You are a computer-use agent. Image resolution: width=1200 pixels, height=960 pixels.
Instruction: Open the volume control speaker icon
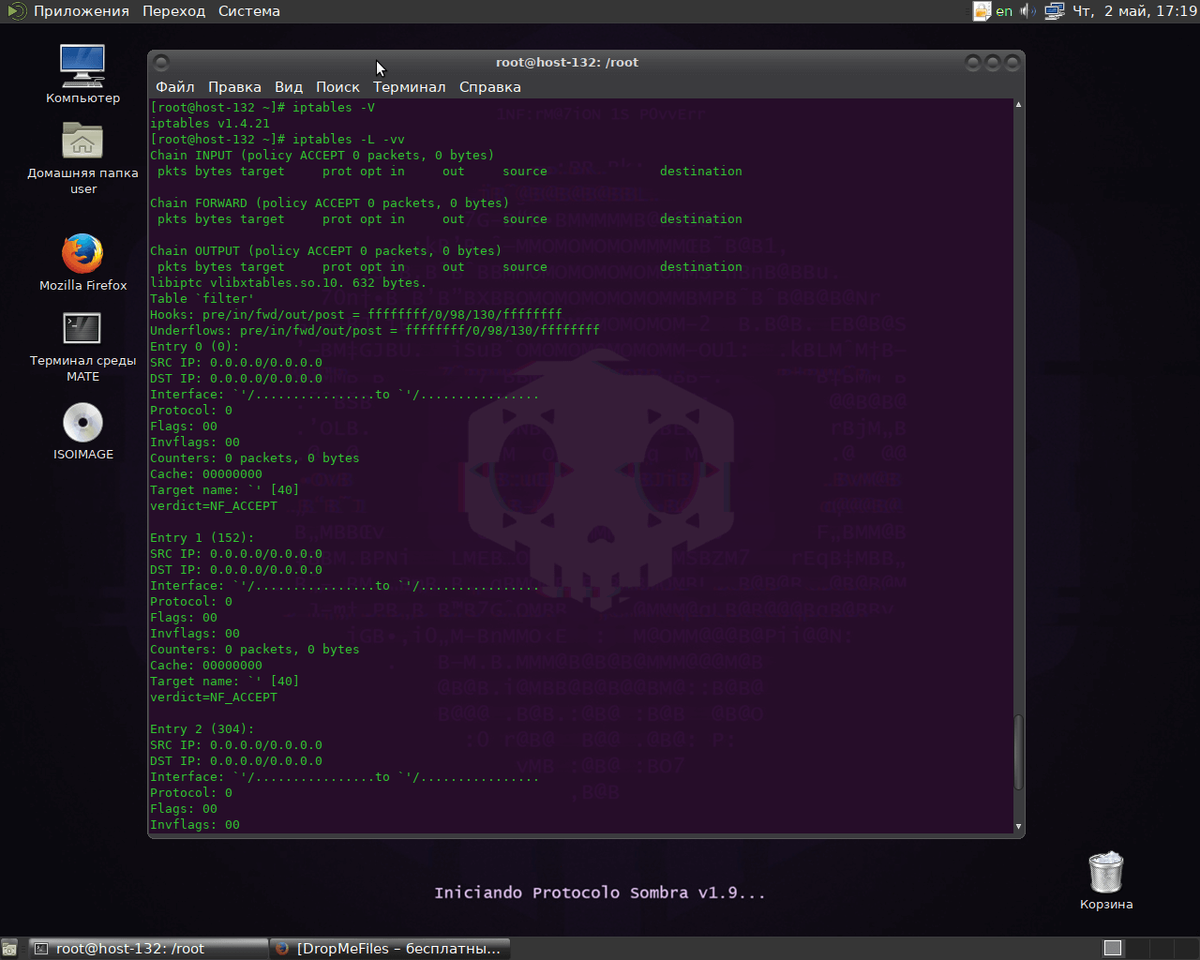[x=1029, y=11]
